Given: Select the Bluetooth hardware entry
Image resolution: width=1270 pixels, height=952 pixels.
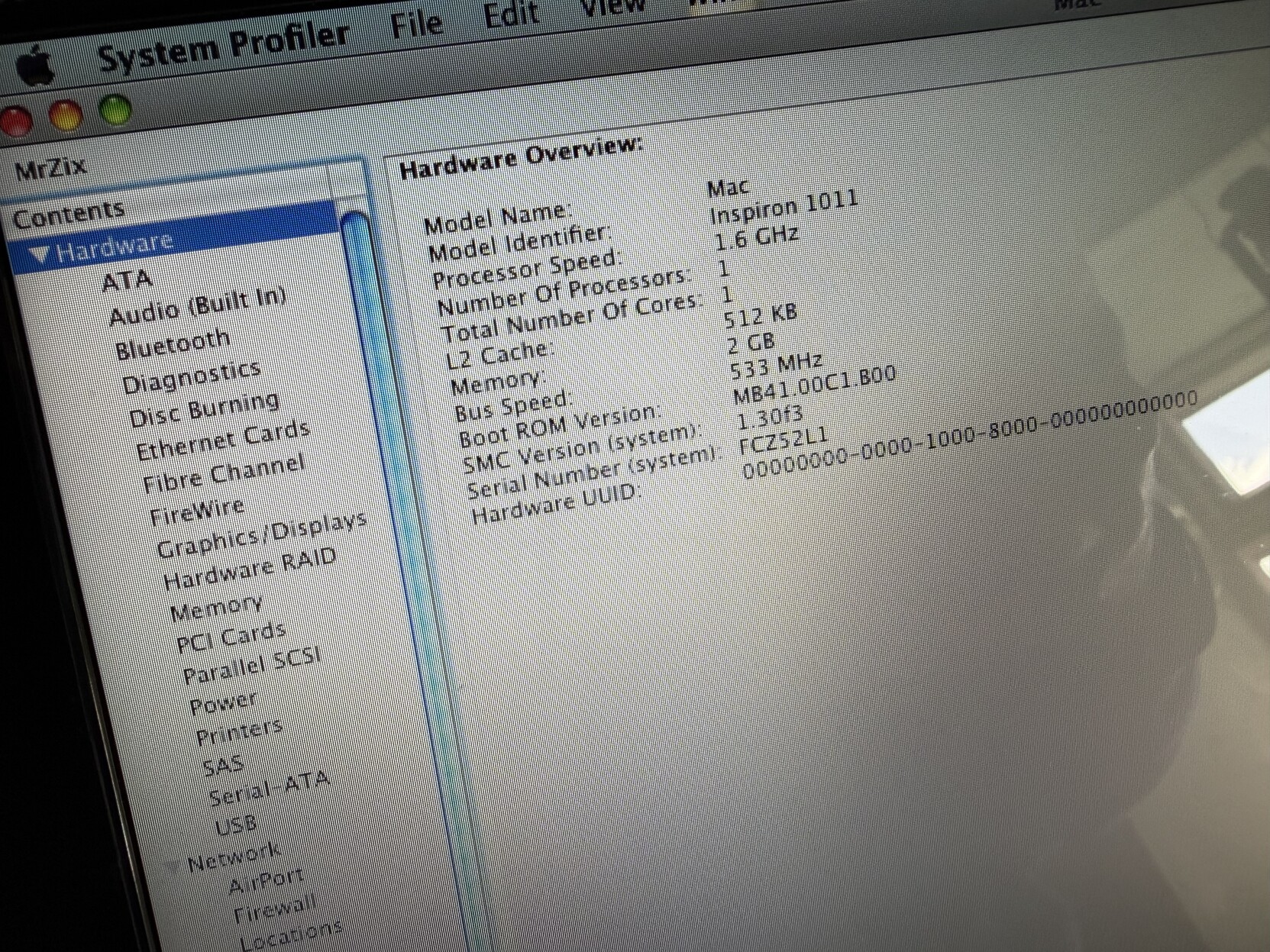Looking at the screenshot, I should coord(173,344).
